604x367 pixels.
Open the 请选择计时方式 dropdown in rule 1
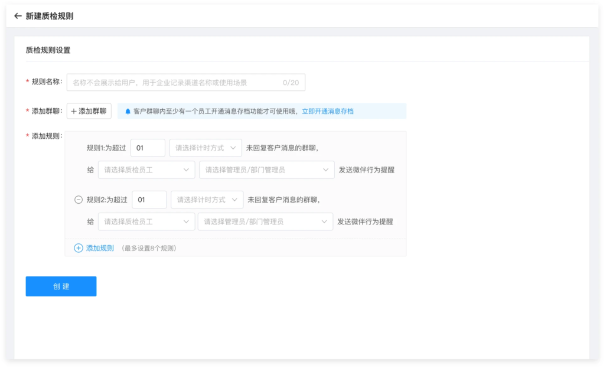pyautogui.click(x=205, y=148)
